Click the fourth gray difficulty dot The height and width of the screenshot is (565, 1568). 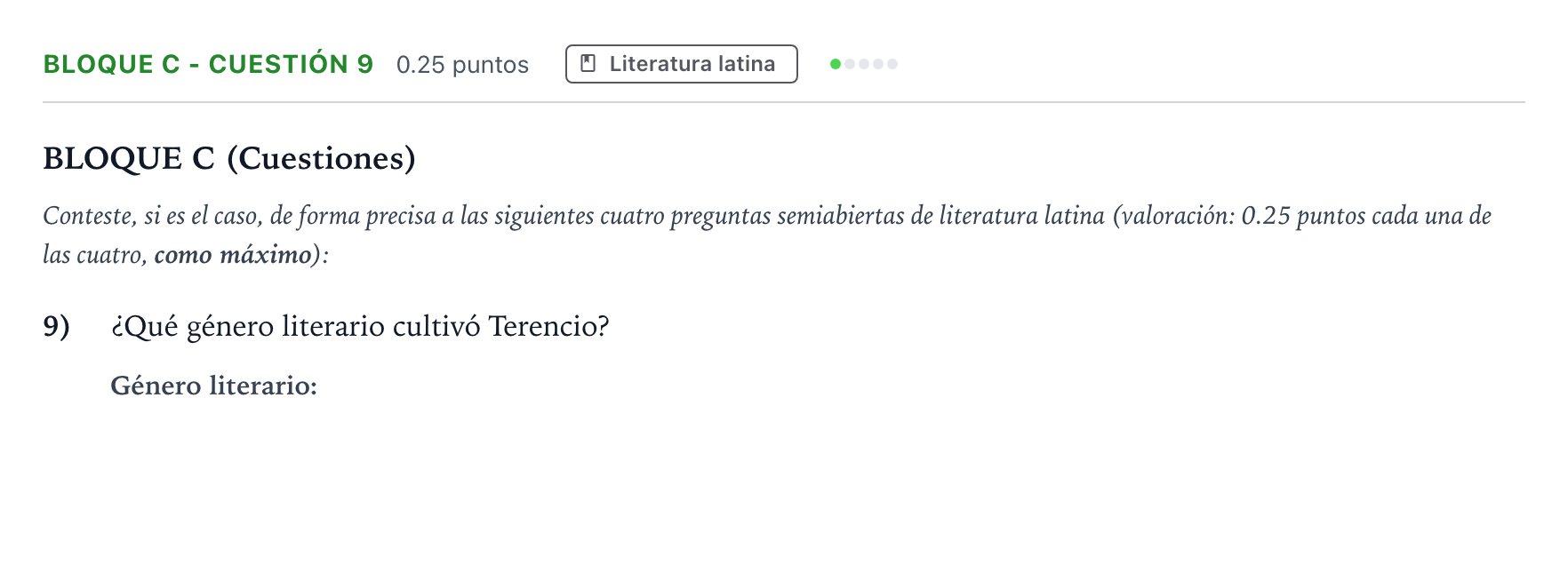pyautogui.click(x=878, y=64)
